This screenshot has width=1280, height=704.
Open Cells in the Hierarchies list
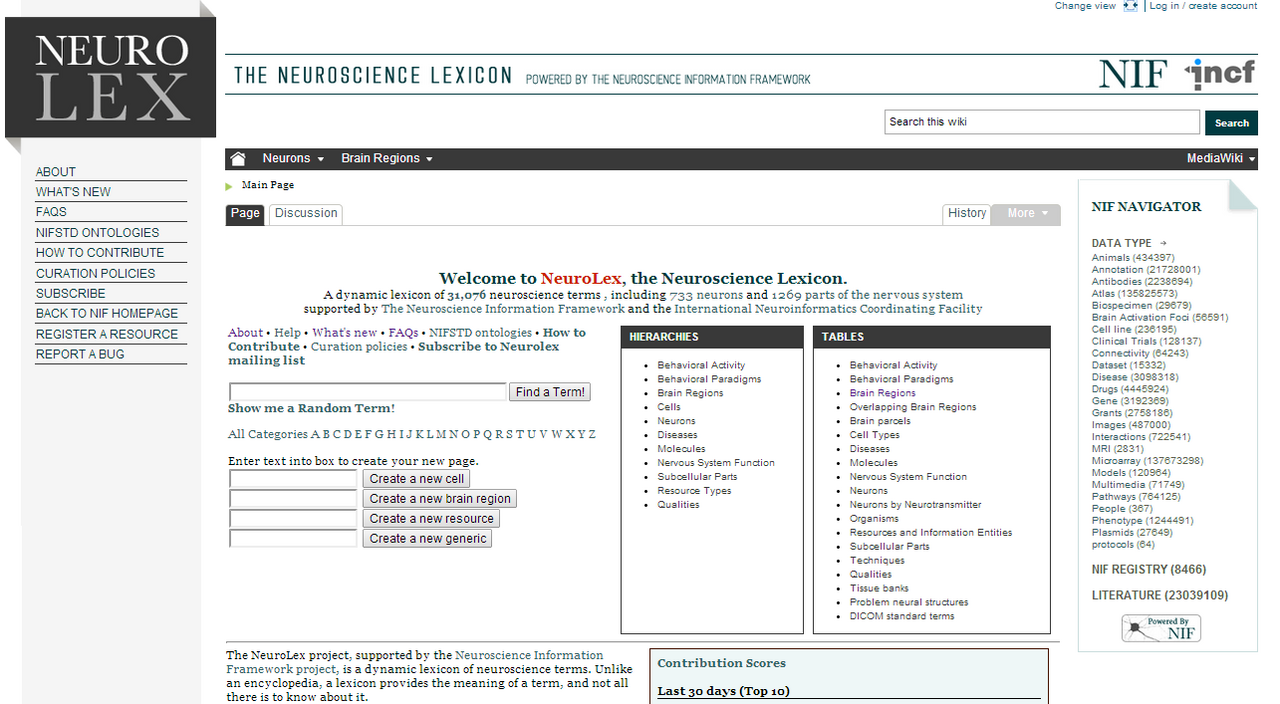[669, 407]
